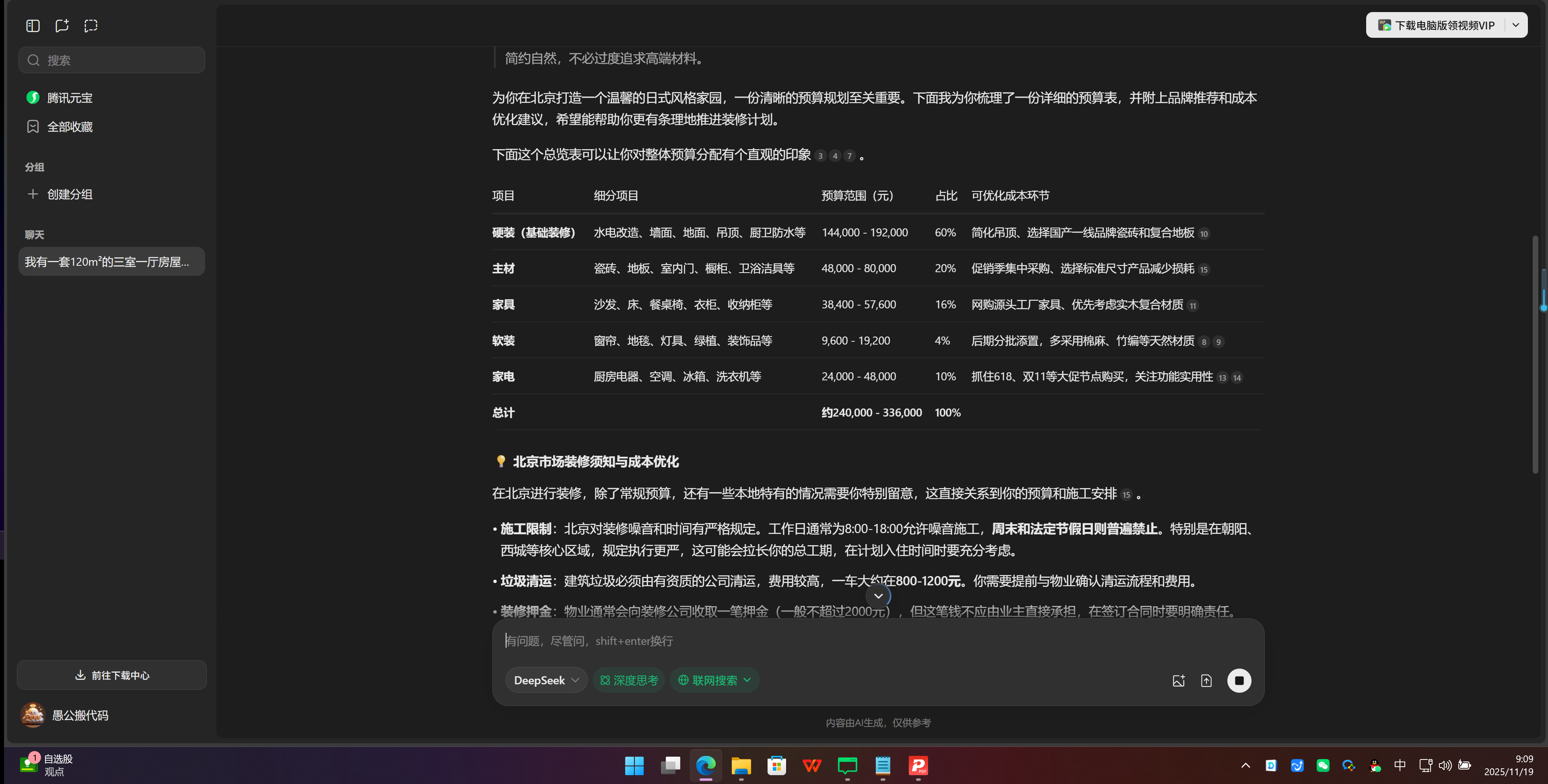1548x784 pixels.
Task: Click the 前往下载中心 button
Action: point(111,675)
